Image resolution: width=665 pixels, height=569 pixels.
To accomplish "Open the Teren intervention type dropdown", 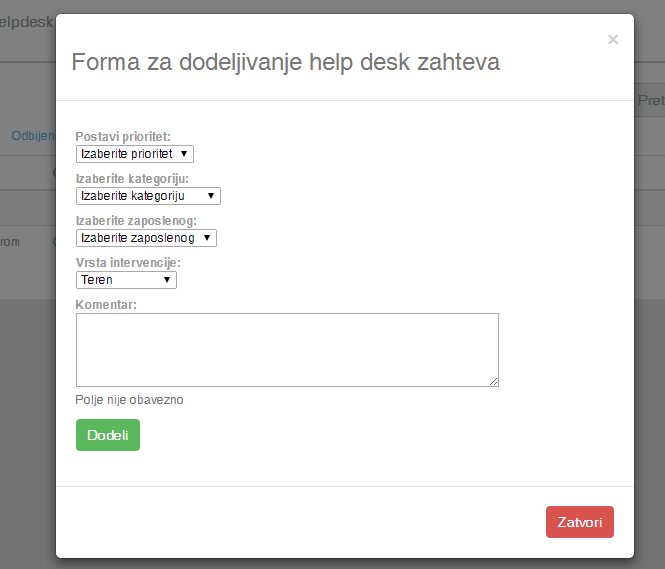I will coord(126,280).
